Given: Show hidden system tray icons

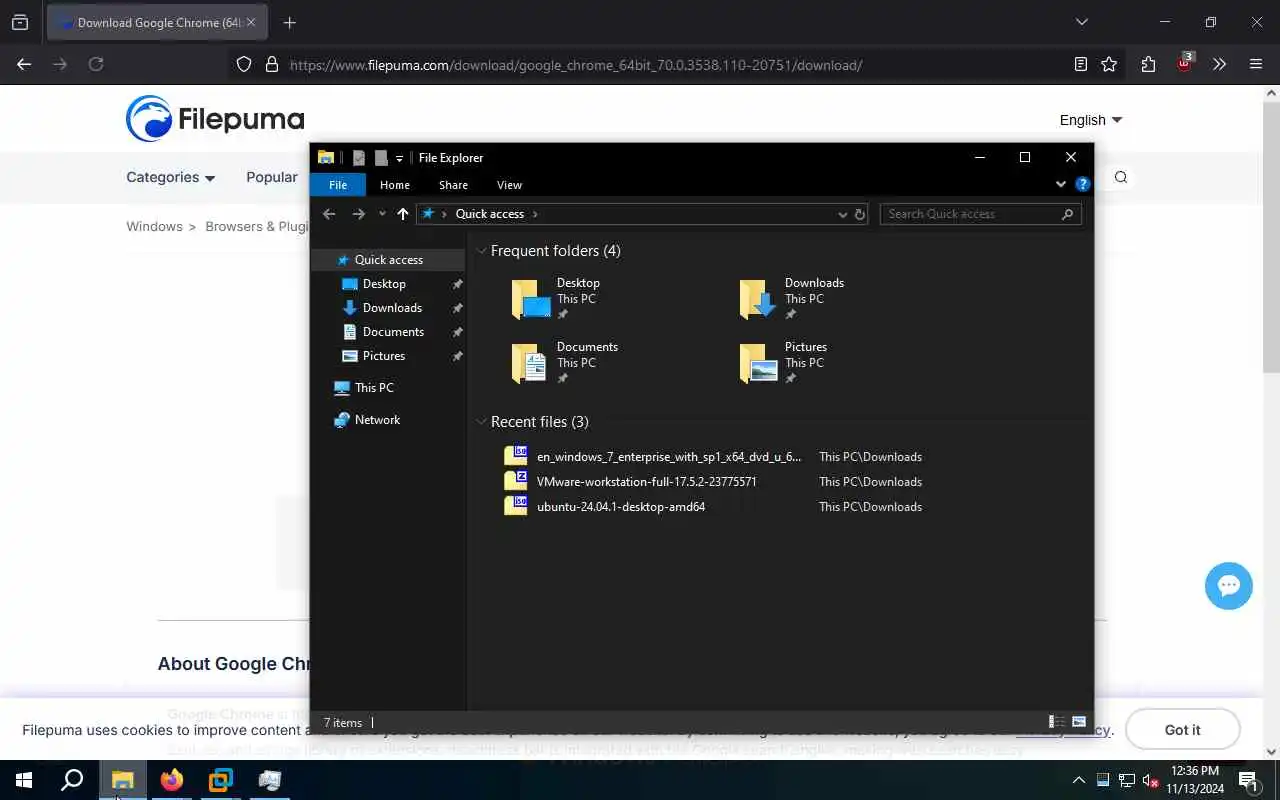Looking at the screenshot, I should pyautogui.click(x=1079, y=780).
